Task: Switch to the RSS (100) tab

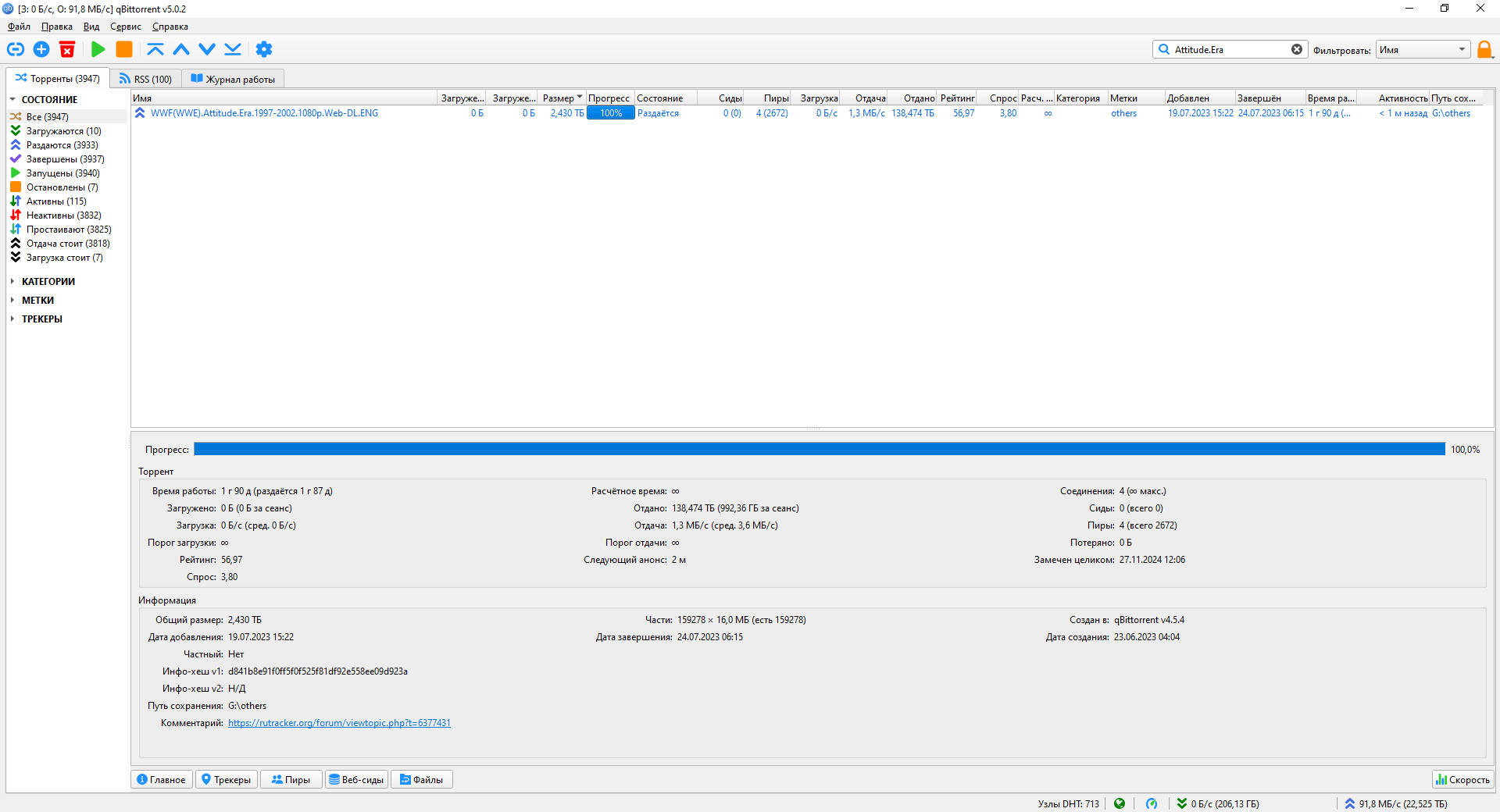Action: click(x=145, y=79)
